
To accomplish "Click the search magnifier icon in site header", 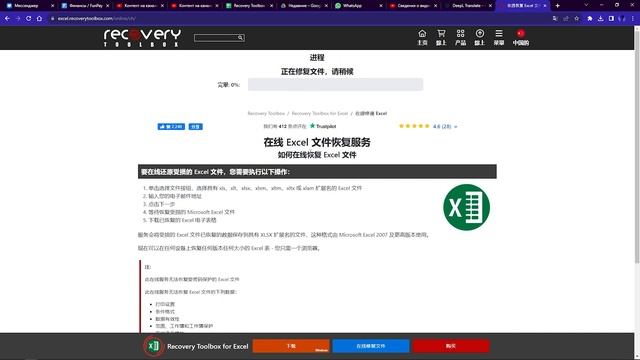I will [x=240, y=38].
